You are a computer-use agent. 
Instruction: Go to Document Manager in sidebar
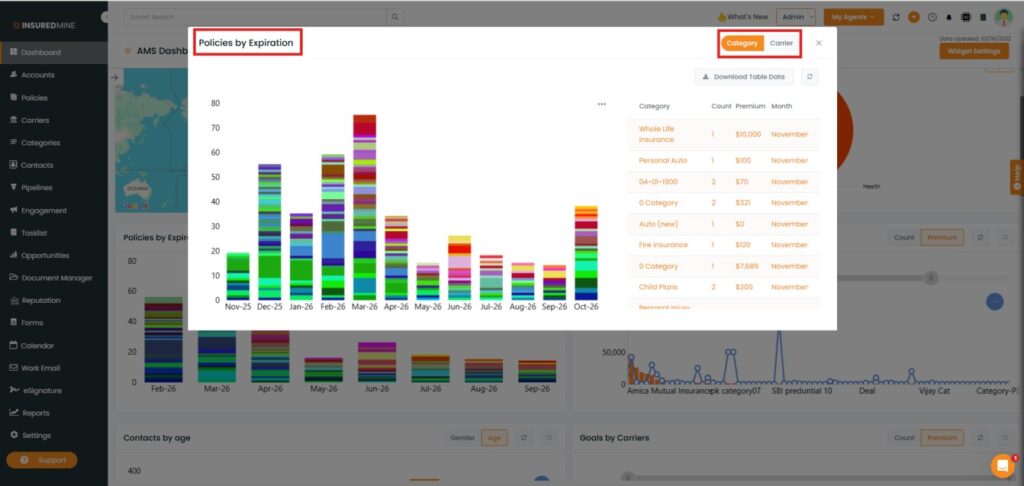click(57, 278)
